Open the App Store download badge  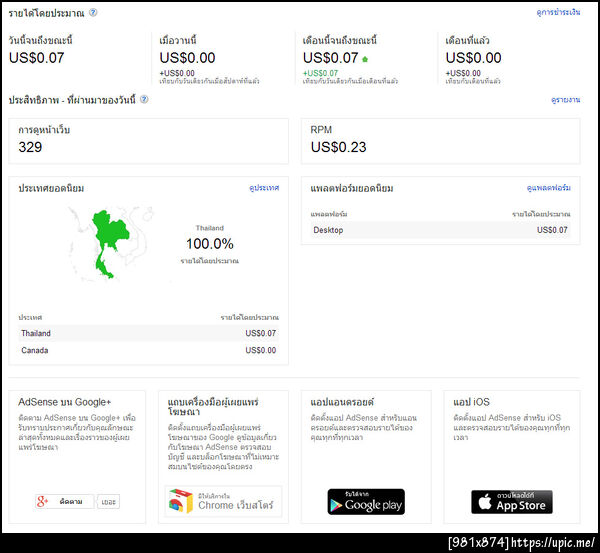coord(512,502)
